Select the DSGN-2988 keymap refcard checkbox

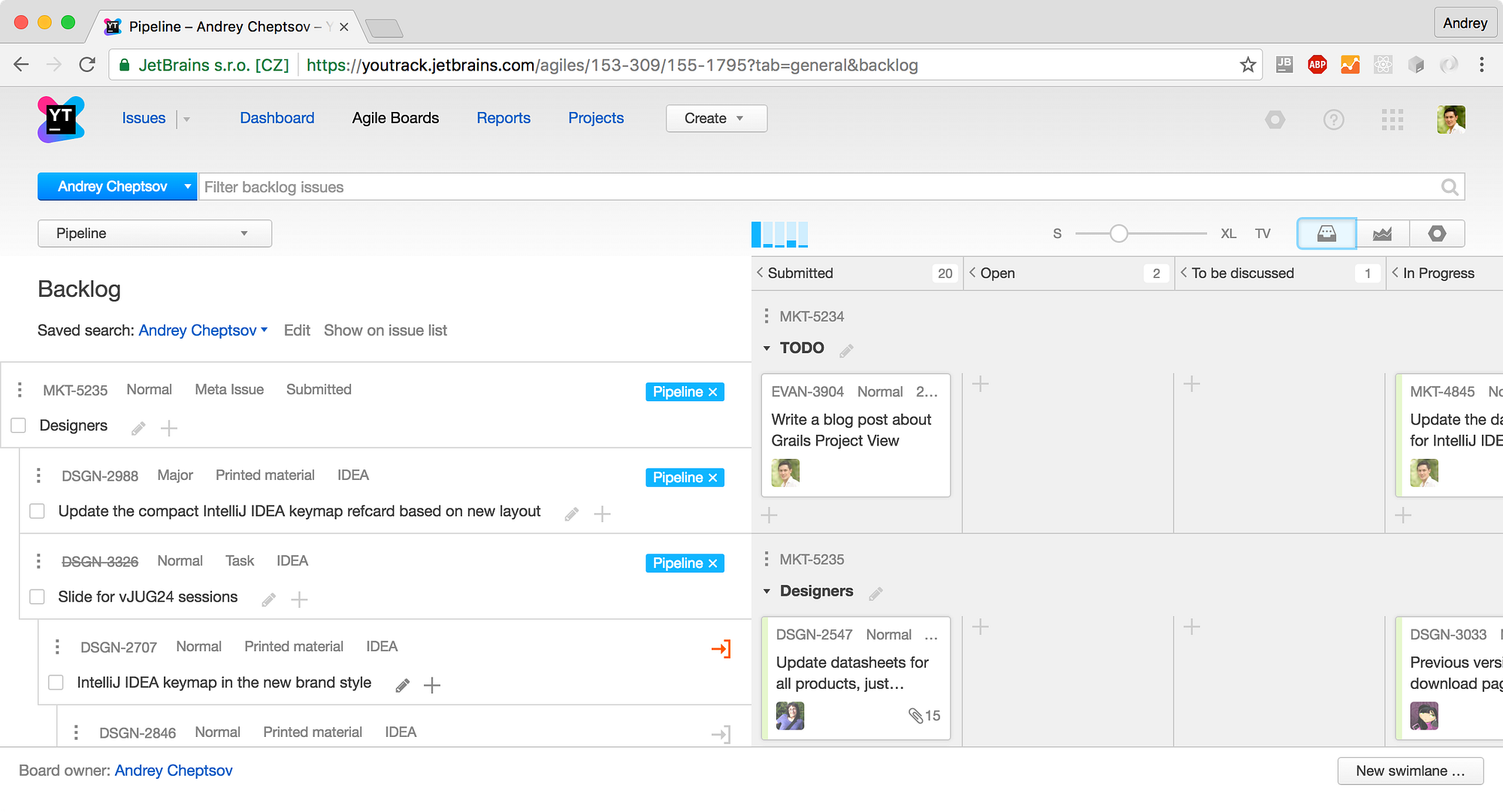[37, 512]
